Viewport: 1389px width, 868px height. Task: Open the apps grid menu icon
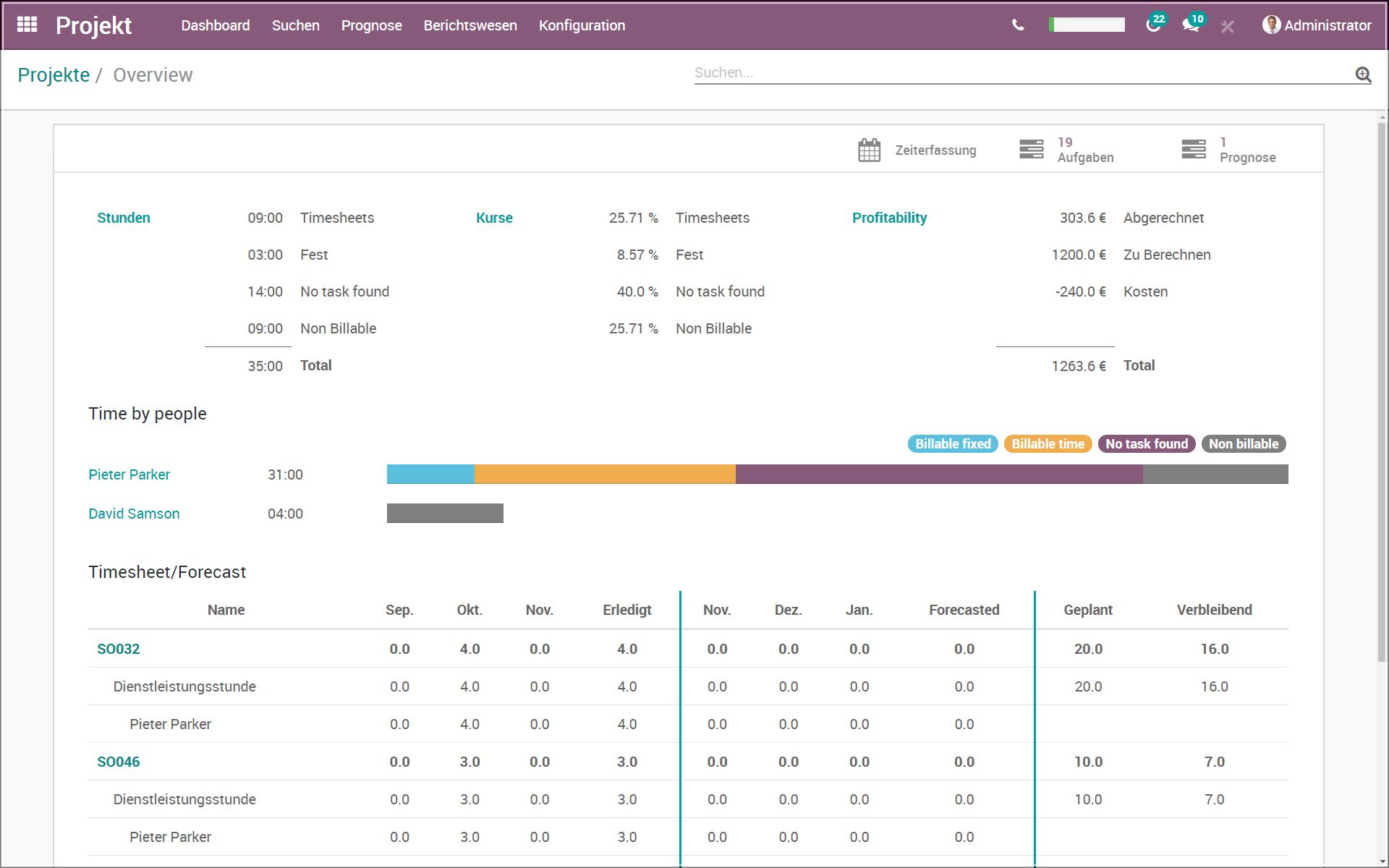click(x=27, y=25)
